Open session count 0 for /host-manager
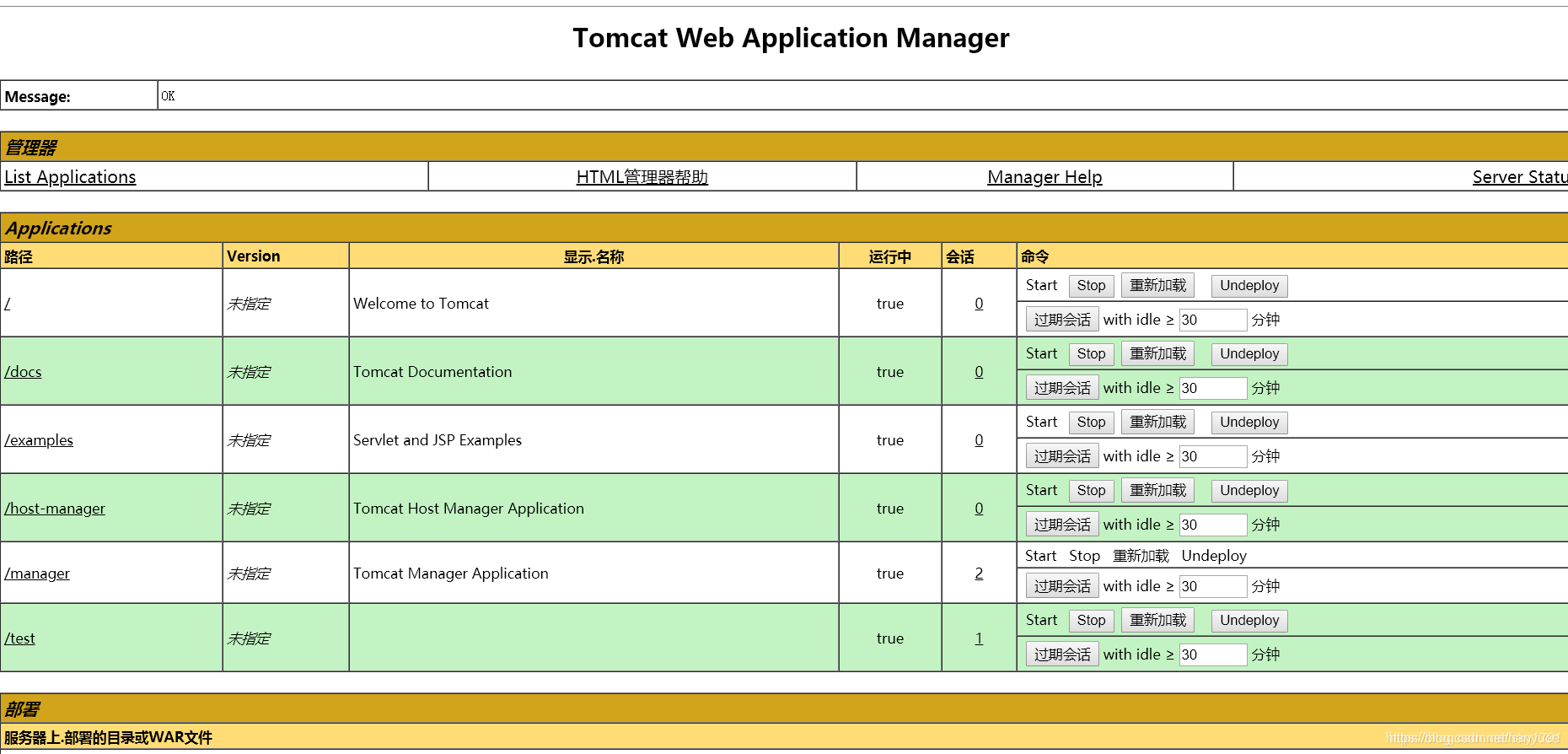Image resolution: width=1568 pixels, height=754 pixels. [x=979, y=509]
